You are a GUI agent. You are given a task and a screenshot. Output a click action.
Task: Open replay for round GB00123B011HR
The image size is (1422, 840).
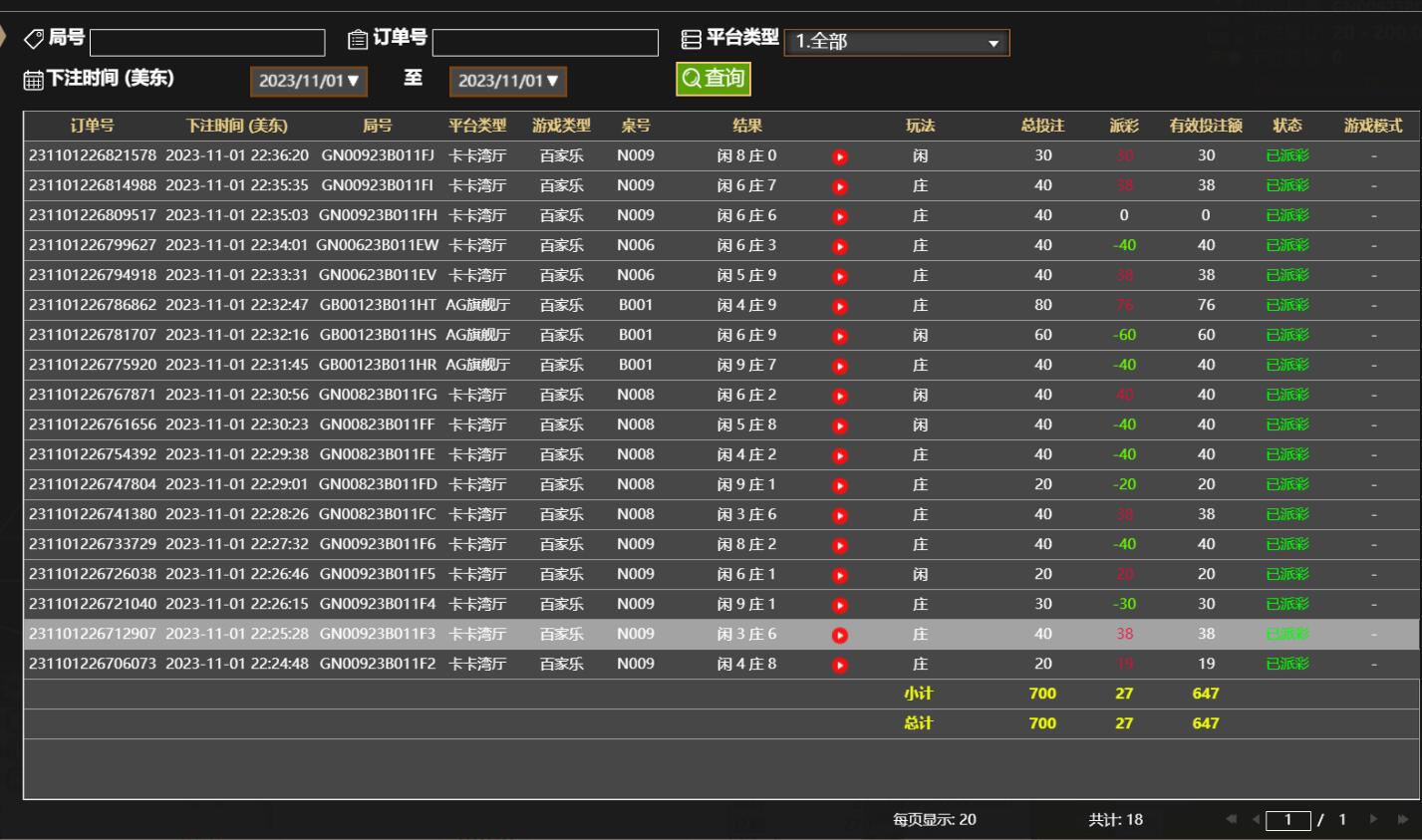coord(840,366)
